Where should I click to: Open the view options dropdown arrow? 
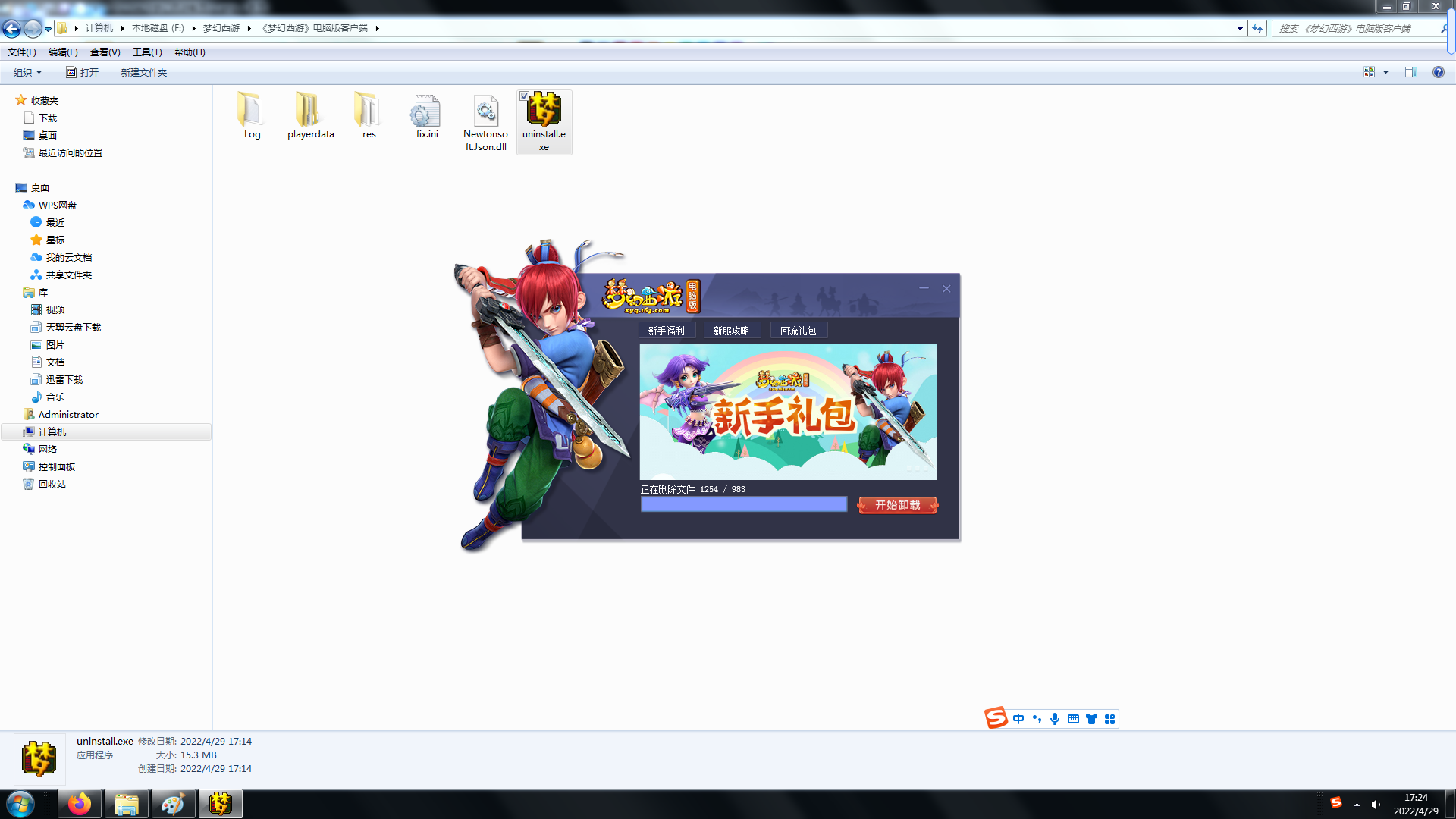click(1385, 73)
